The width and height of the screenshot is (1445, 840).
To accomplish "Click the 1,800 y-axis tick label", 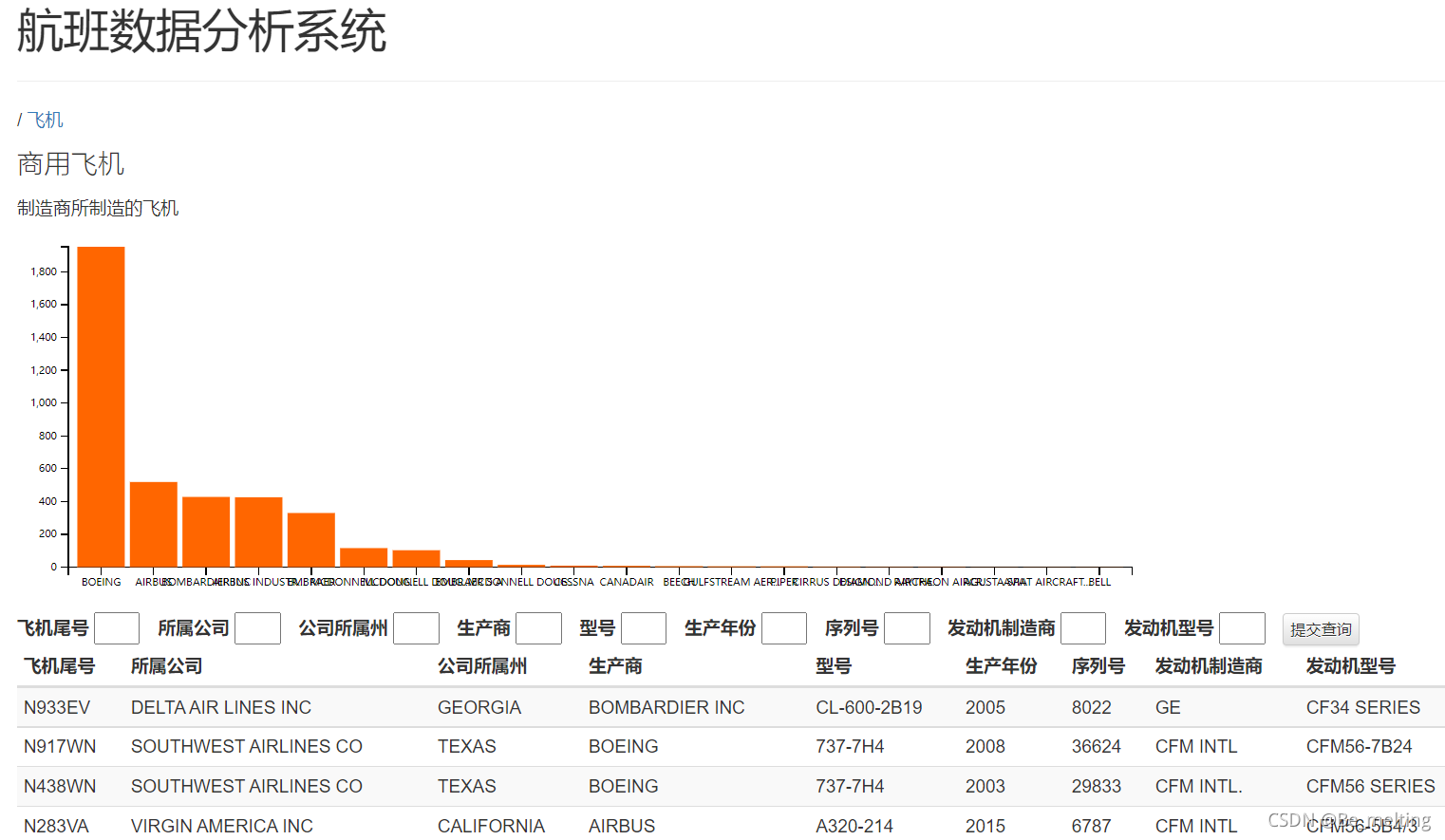I will point(44,271).
